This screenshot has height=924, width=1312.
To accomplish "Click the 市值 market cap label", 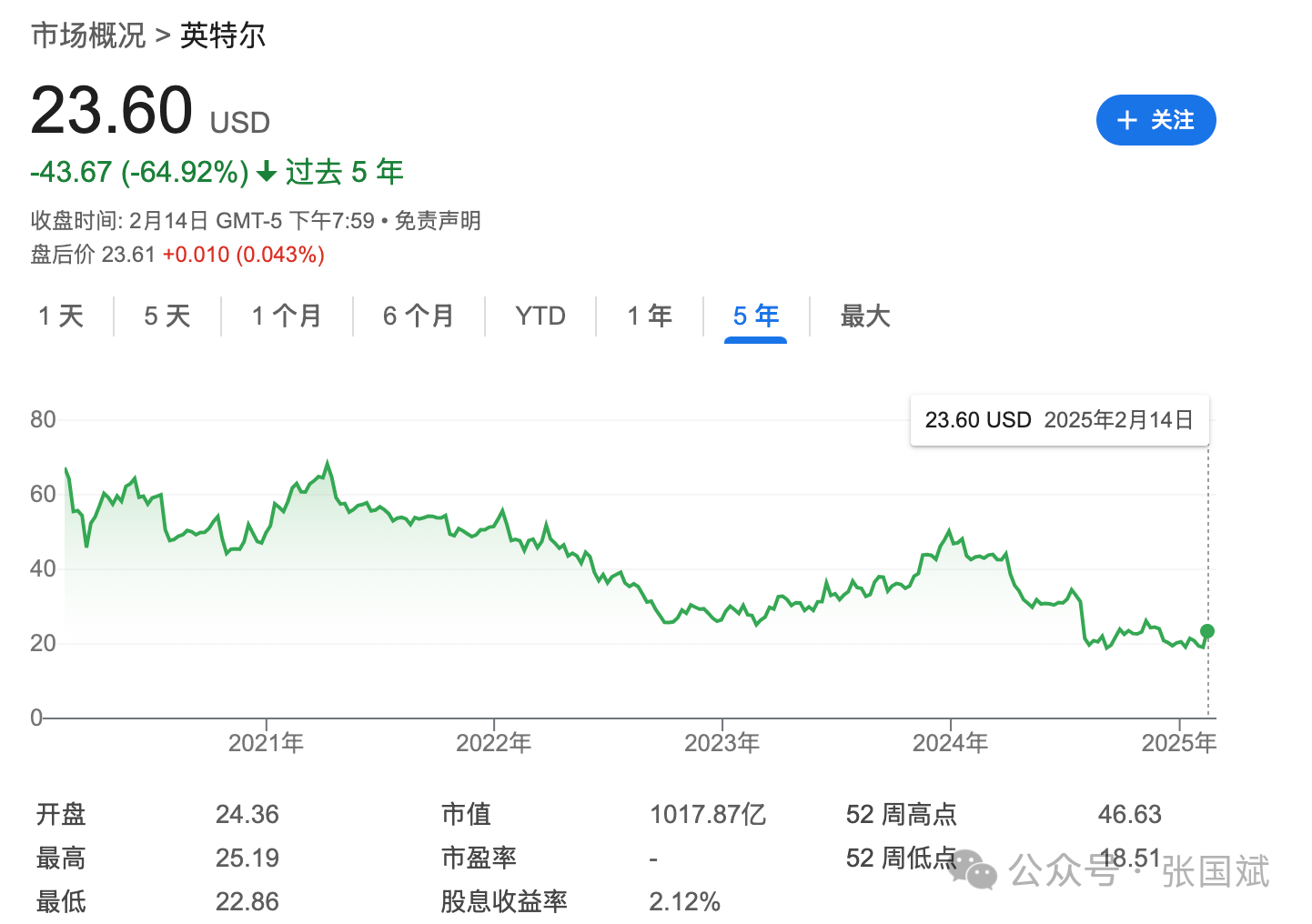I will (x=466, y=814).
